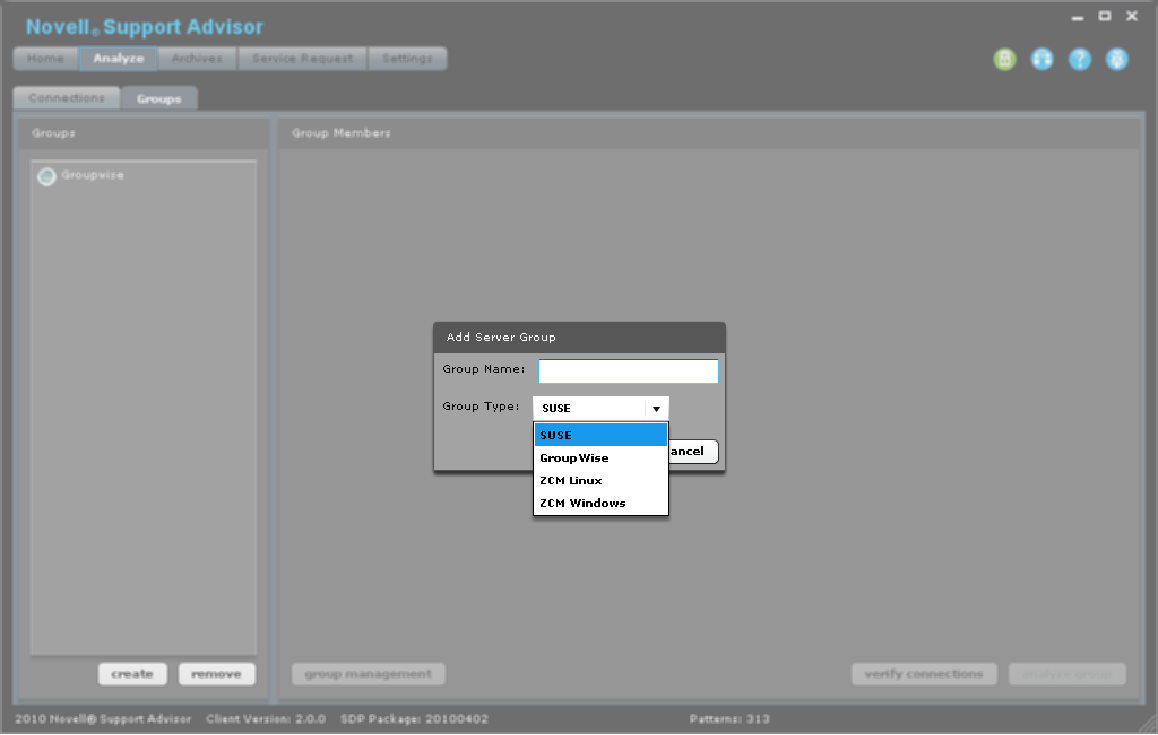
Task: Choose ZCM Linux from the group type list
Action: point(600,481)
